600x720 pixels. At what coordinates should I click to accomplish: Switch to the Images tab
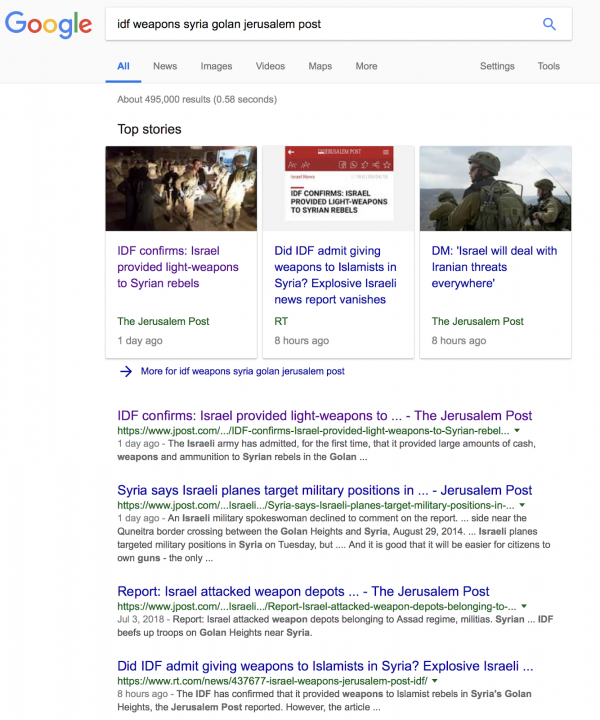216,66
